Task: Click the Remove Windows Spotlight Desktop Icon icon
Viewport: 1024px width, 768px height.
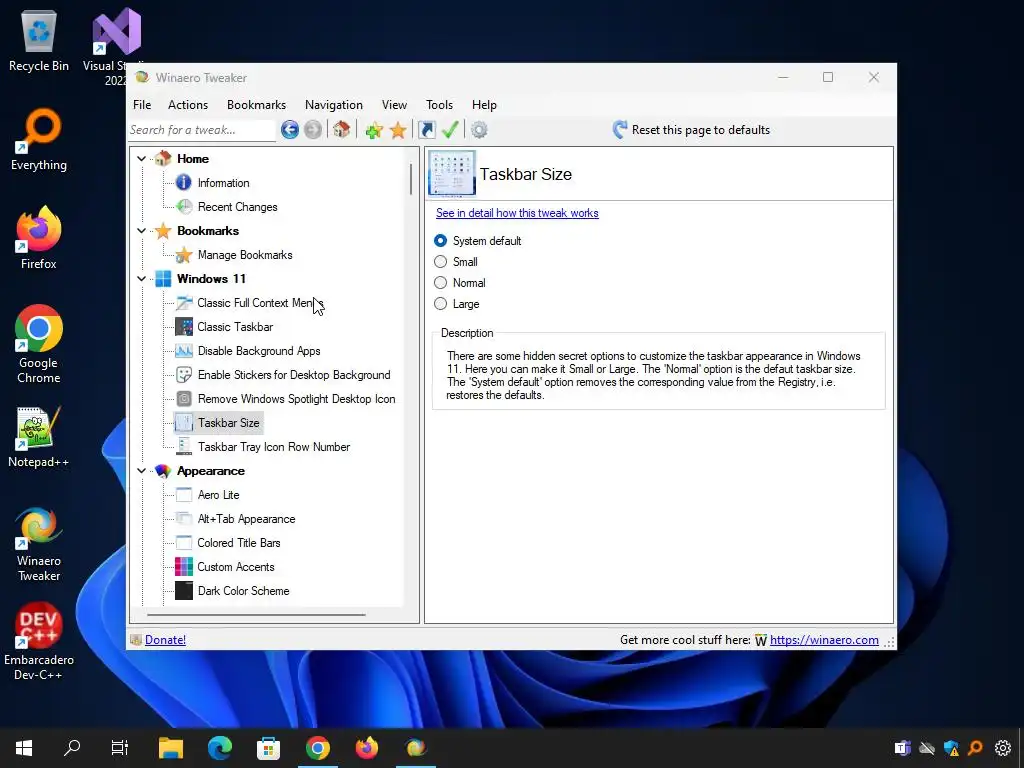Action: point(184,399)
